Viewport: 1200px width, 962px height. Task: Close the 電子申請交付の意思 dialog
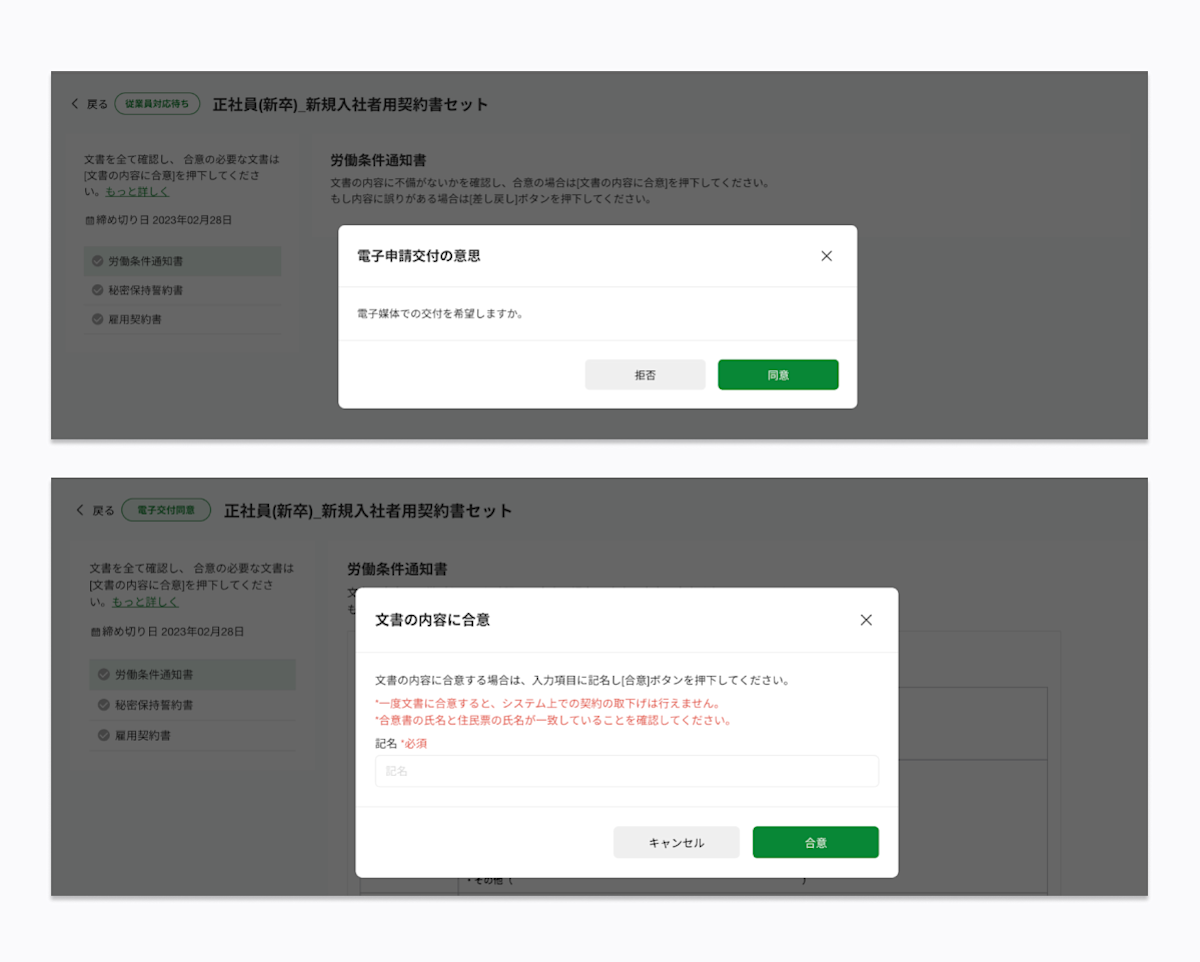point(826,256)
